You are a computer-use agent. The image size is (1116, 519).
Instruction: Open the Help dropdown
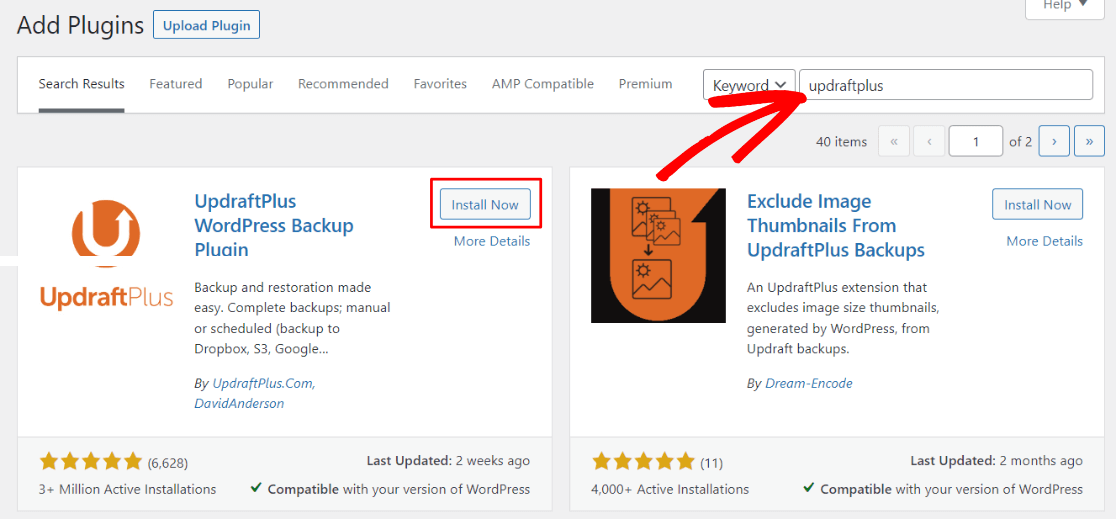click(x=1065, y=6)
